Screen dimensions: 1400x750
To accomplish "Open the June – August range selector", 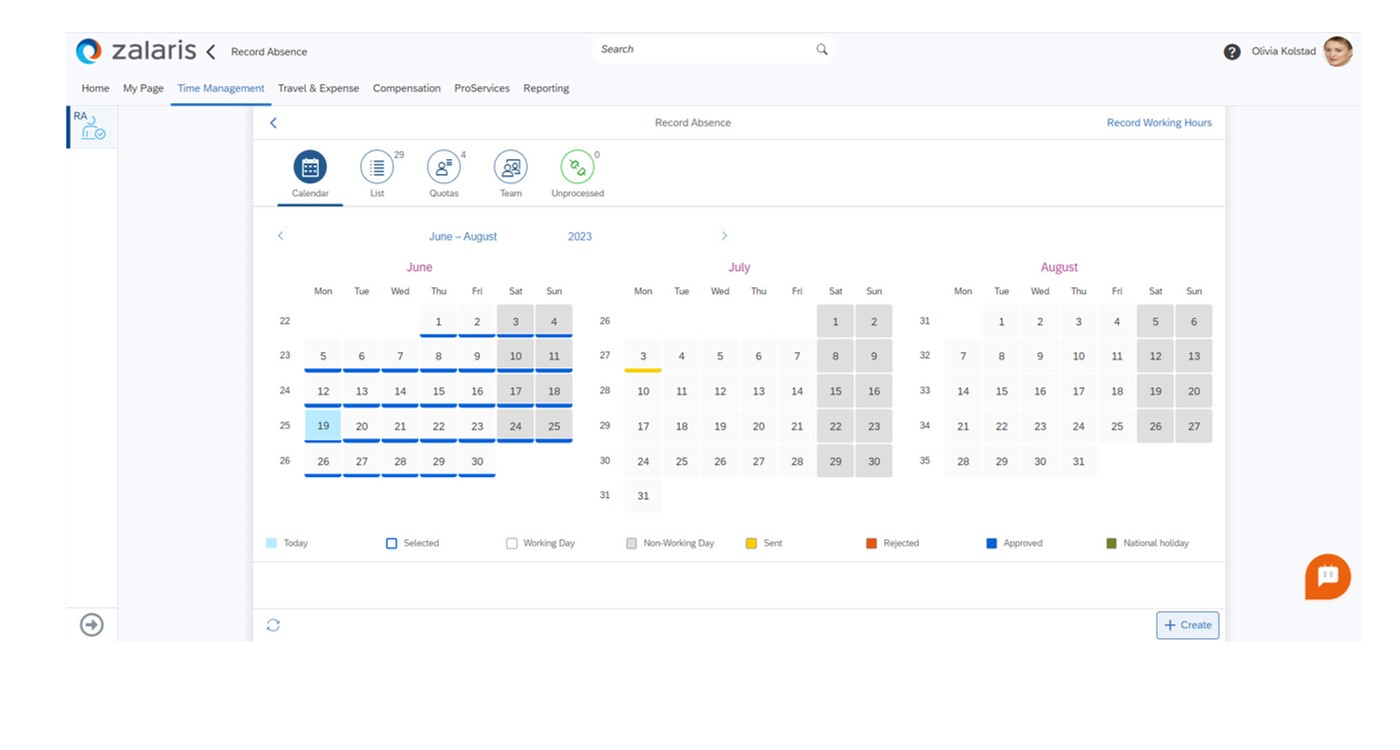I will [462, 237].
